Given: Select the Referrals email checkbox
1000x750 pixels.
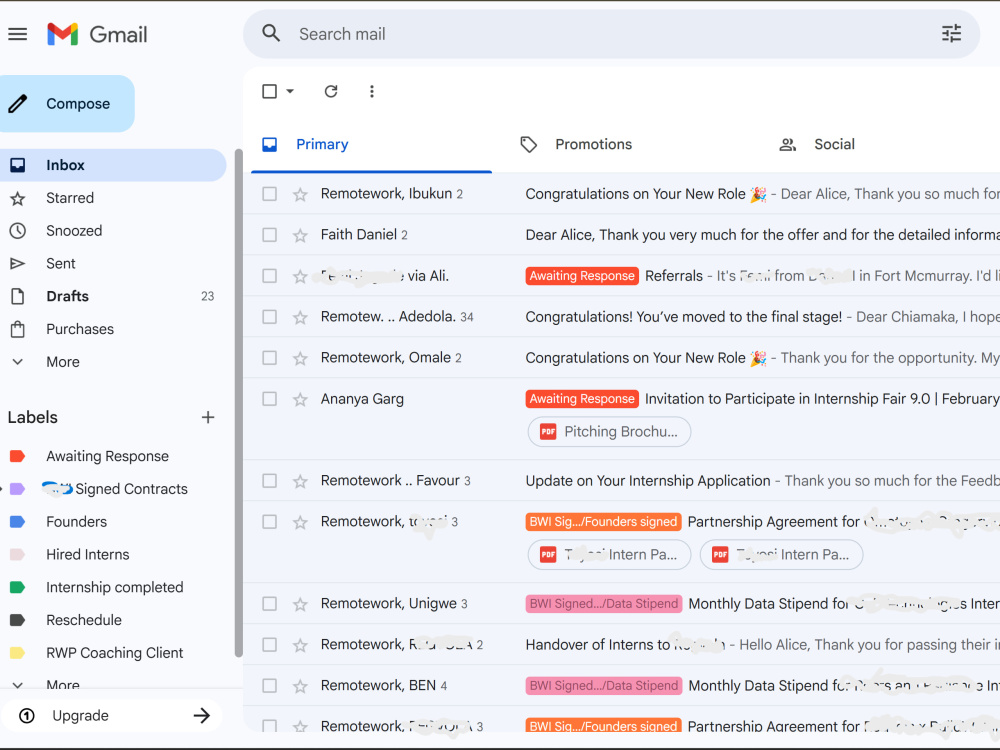Looking at the screenshot, I should (x=270, y=276).
